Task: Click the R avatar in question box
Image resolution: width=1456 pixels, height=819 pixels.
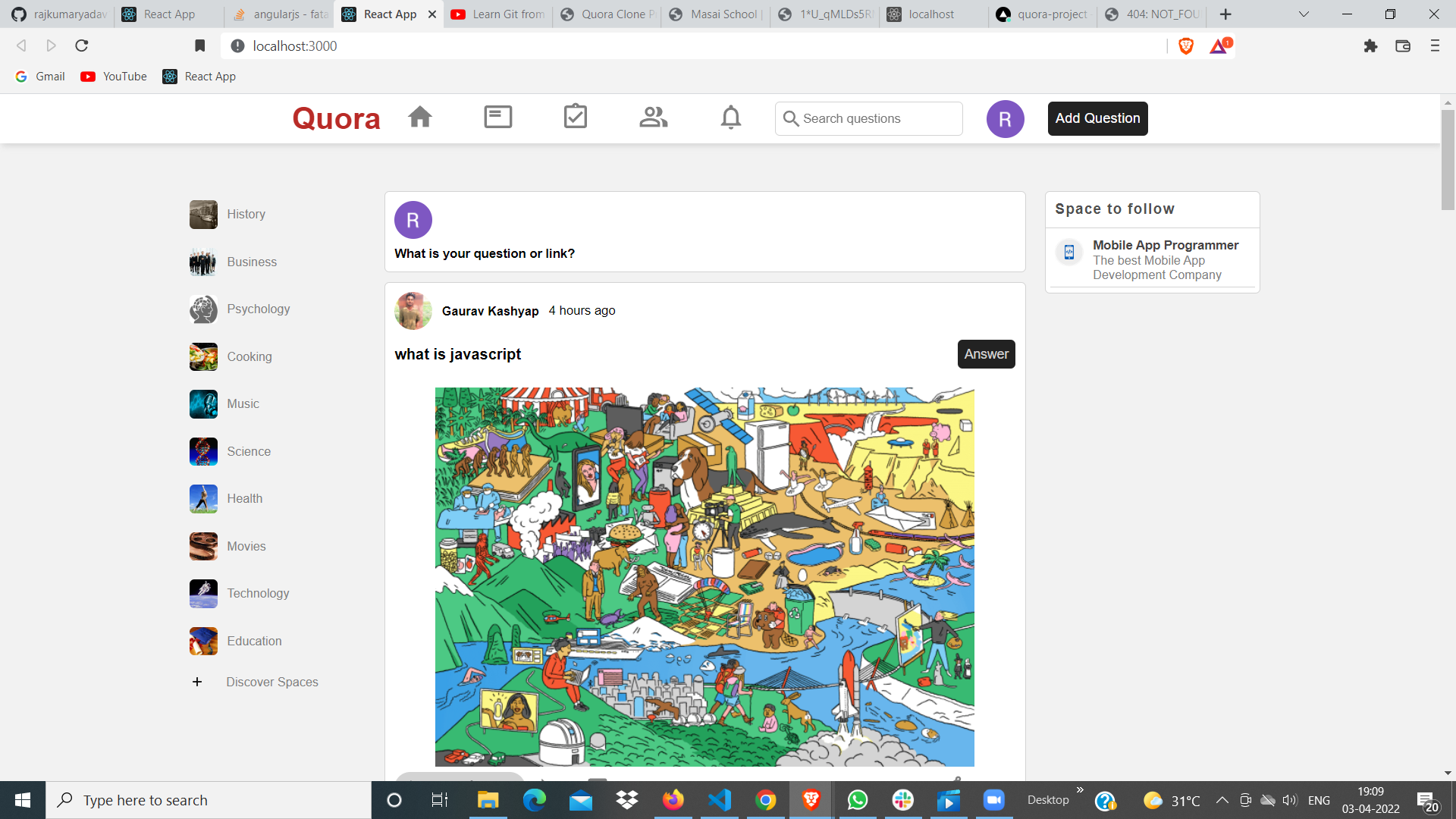Action: (413, 220)
